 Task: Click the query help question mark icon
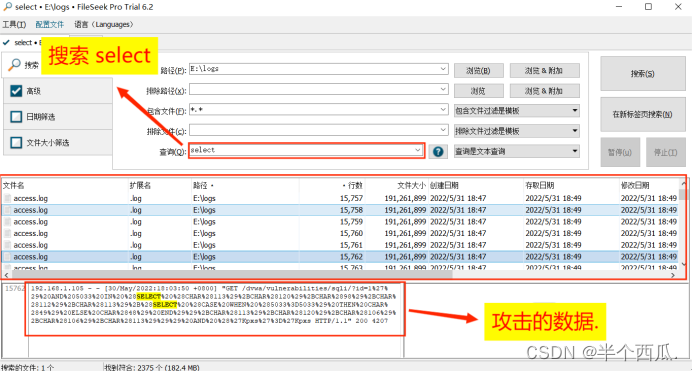coord(438,152)
